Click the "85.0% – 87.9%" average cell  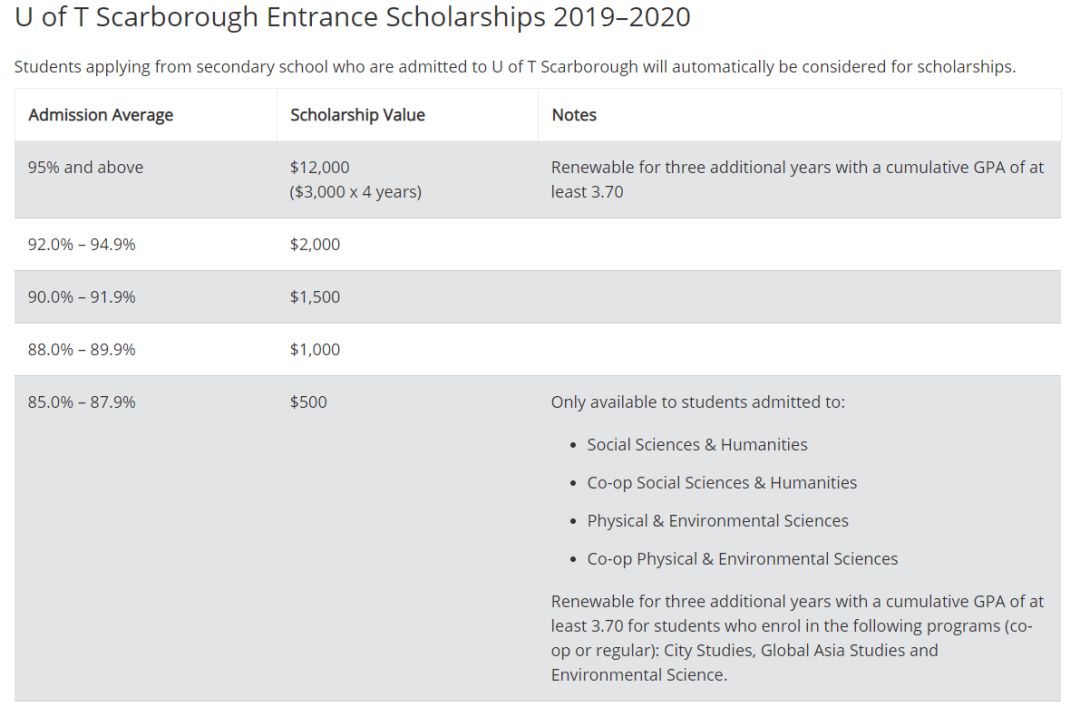pyautogui.click(x=81, y=402)
